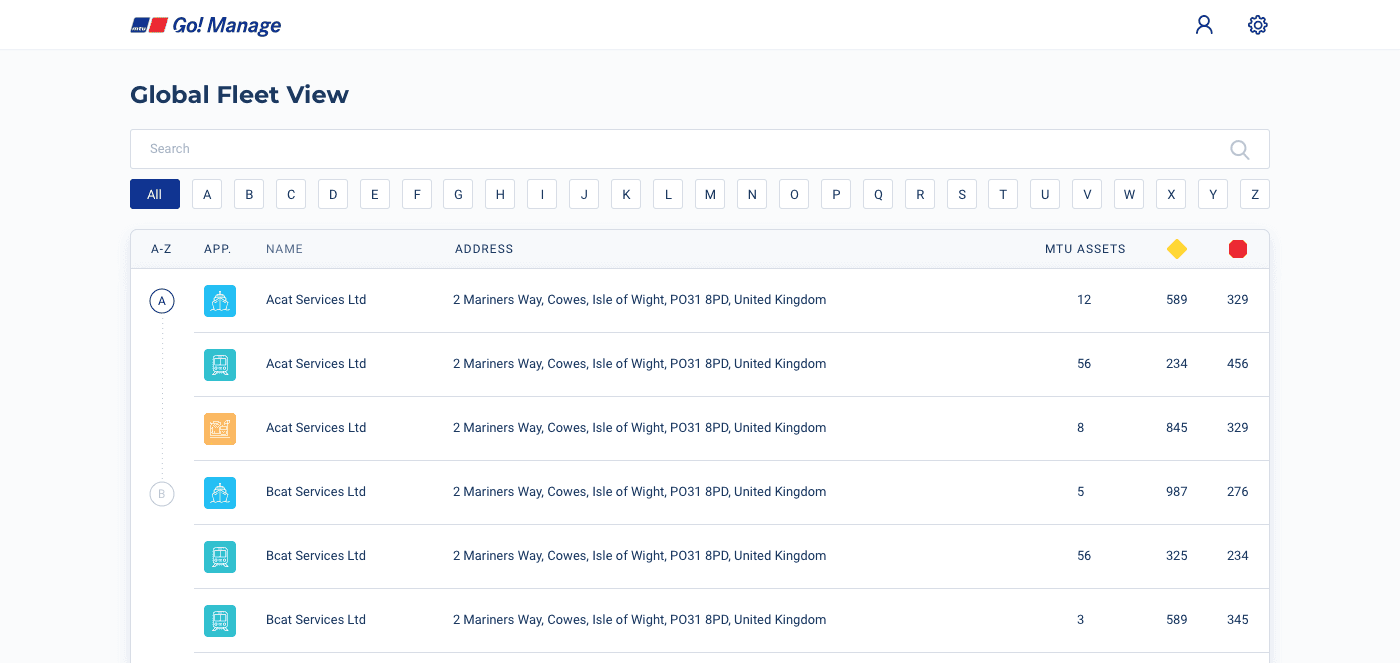Filter by letter C

[x=291, y=194]
